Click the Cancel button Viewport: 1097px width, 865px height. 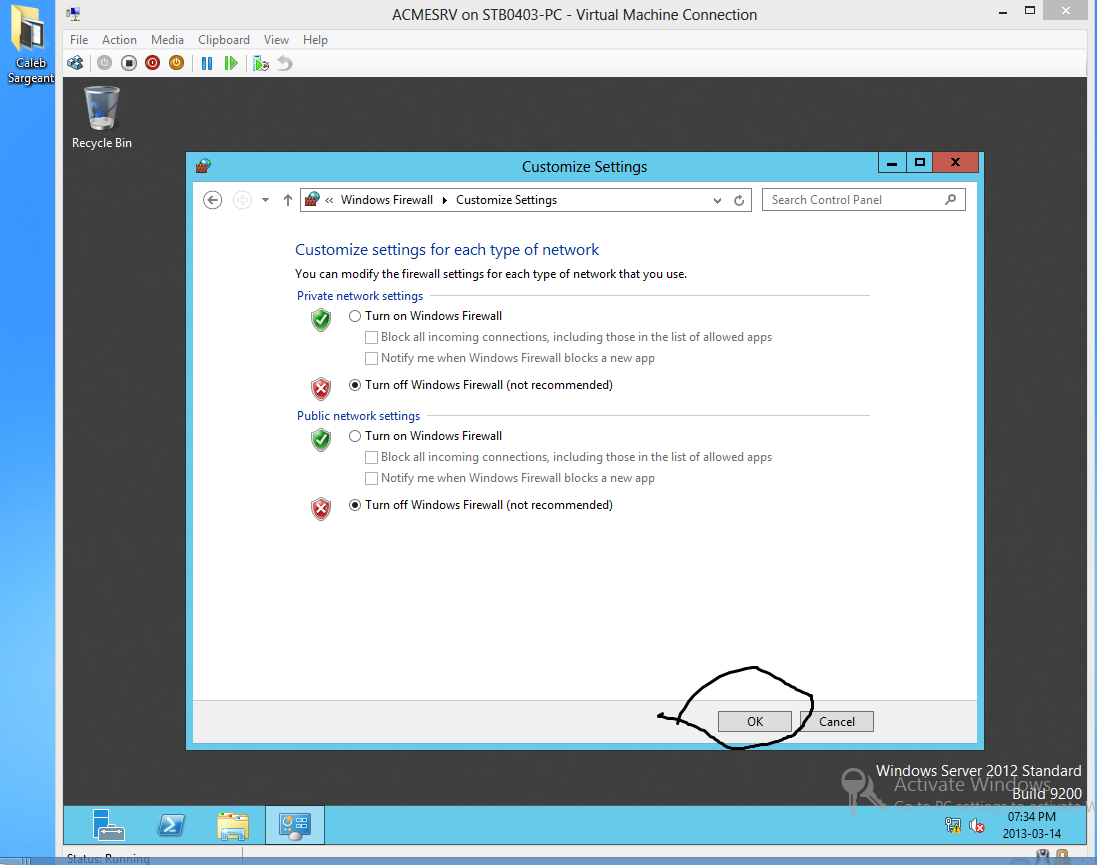coord(837,722)
